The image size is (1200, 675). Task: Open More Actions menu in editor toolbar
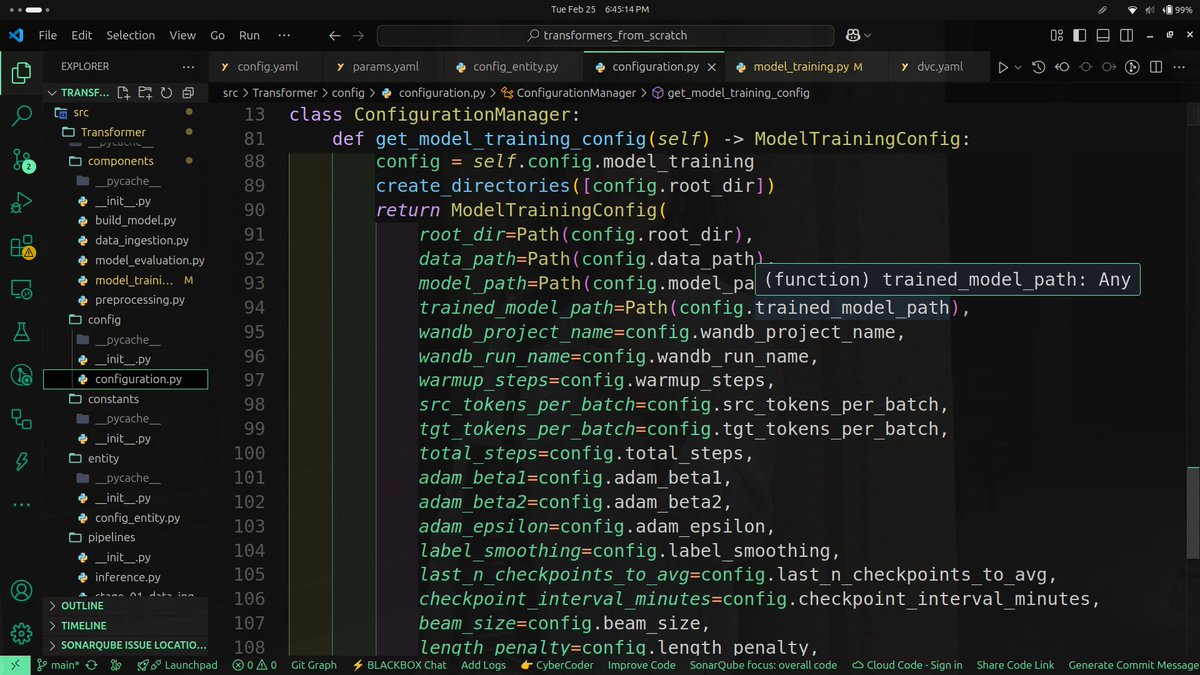click(1180, 67)
